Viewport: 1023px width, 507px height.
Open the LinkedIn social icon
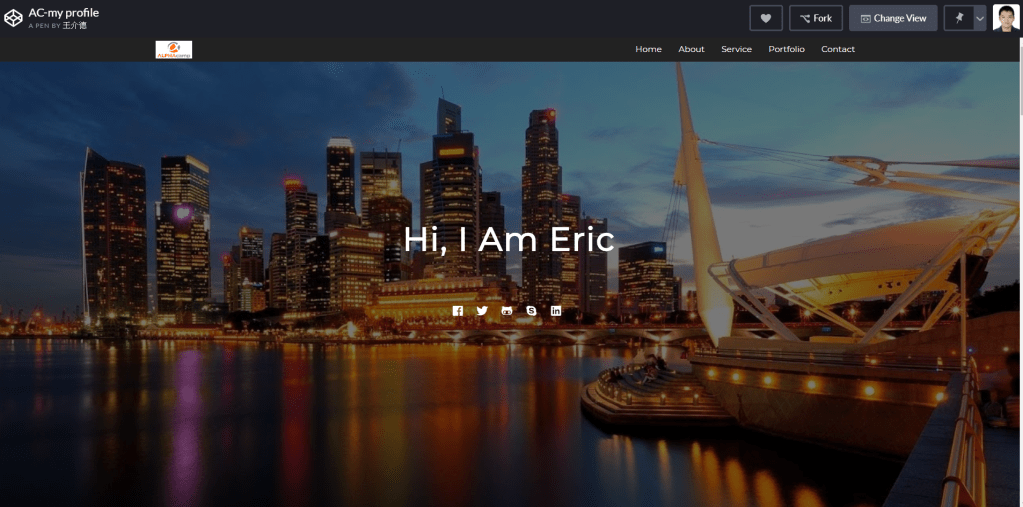[556, 311]
